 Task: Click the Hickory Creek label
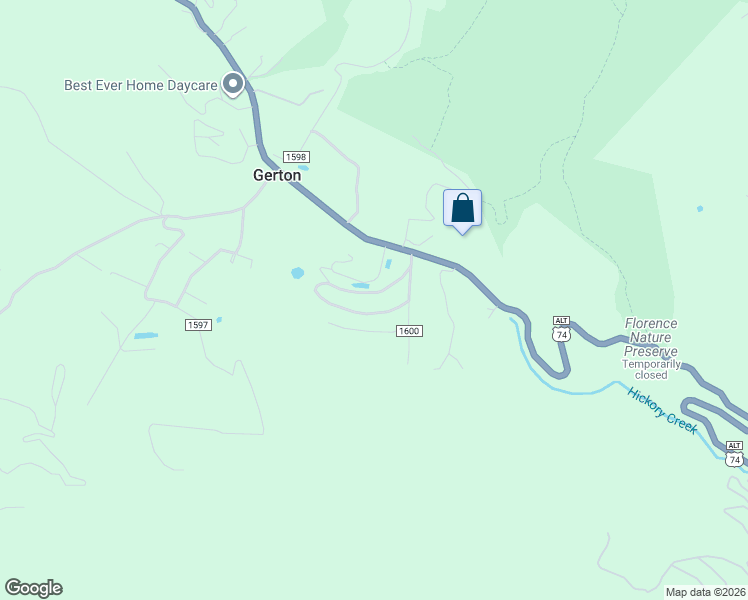[662, 410]
